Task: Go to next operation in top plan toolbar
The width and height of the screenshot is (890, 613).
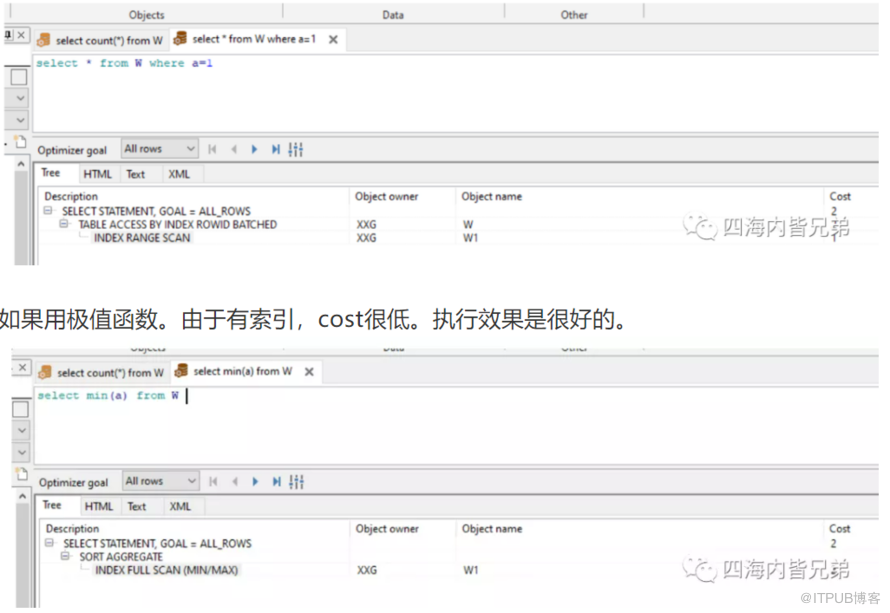Action: [254, 149]
